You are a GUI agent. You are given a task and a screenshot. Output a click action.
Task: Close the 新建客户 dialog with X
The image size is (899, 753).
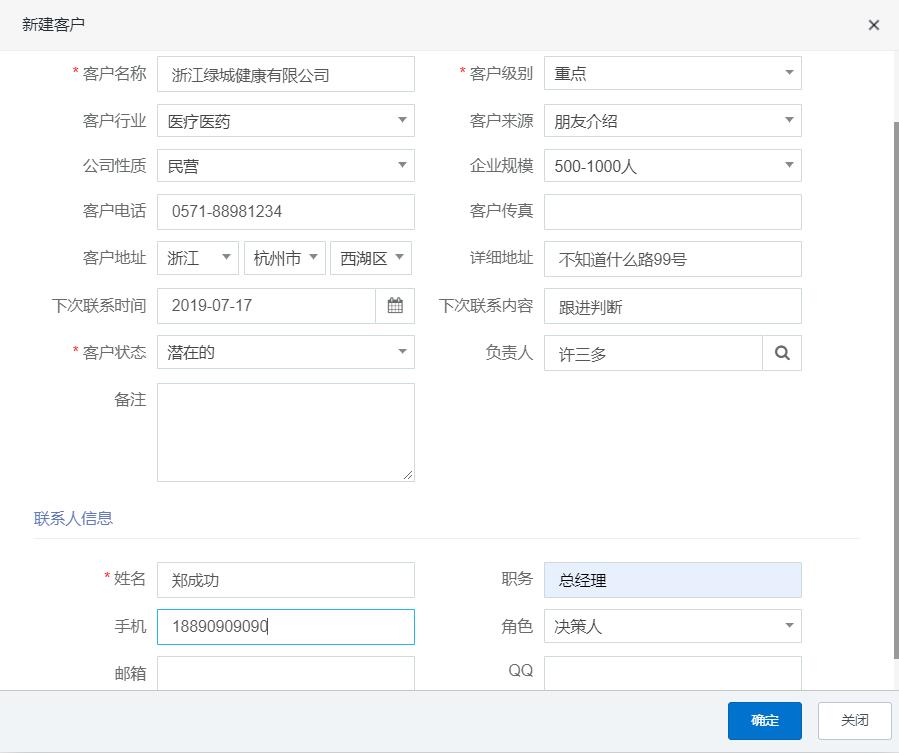click(874, 25)
